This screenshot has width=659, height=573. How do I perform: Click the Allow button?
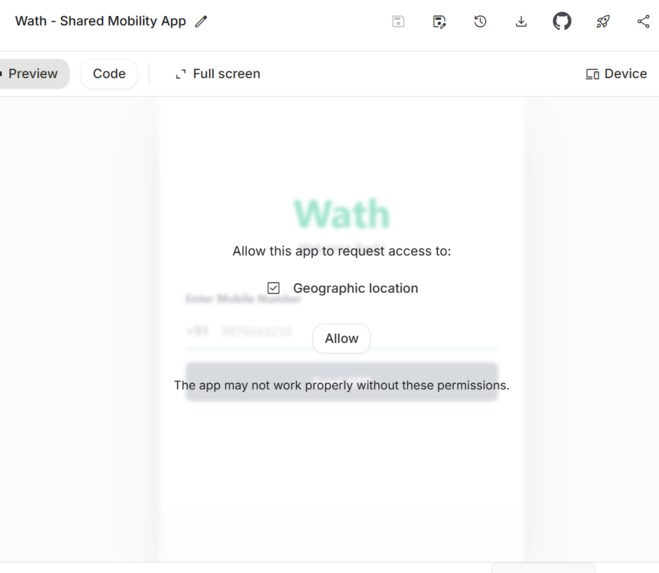pyautogui.click(x=342, y=338)
